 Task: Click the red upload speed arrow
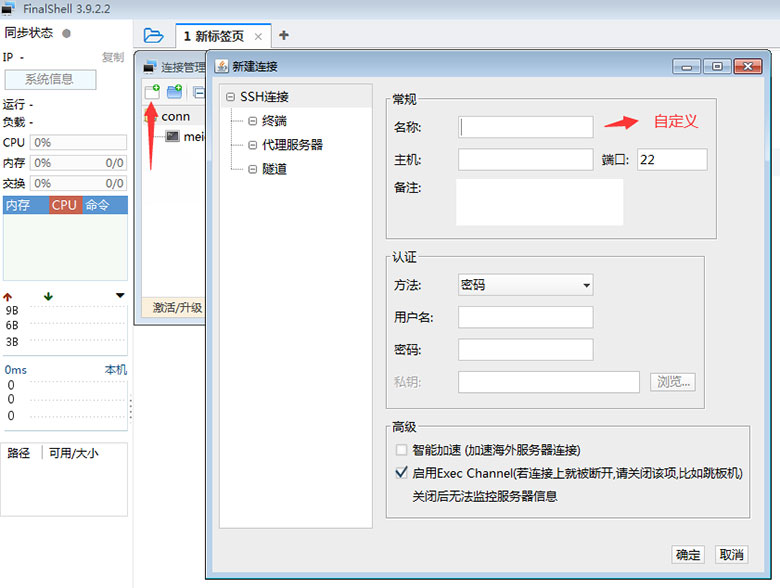[x=9, y=296]
